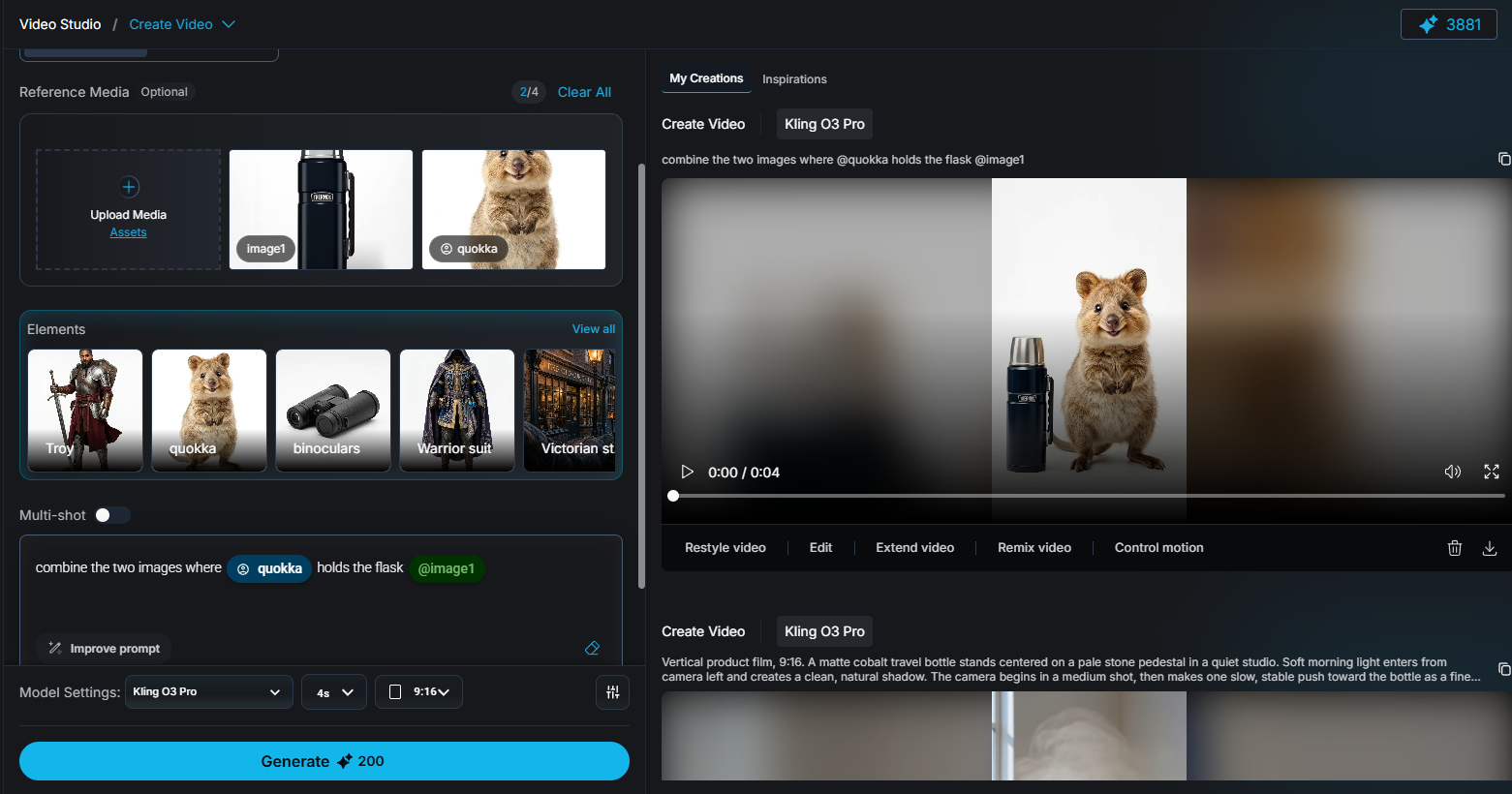Viewport: 1512px width, 794px height.
Task: Click Extend video
Action: (915, 548)
